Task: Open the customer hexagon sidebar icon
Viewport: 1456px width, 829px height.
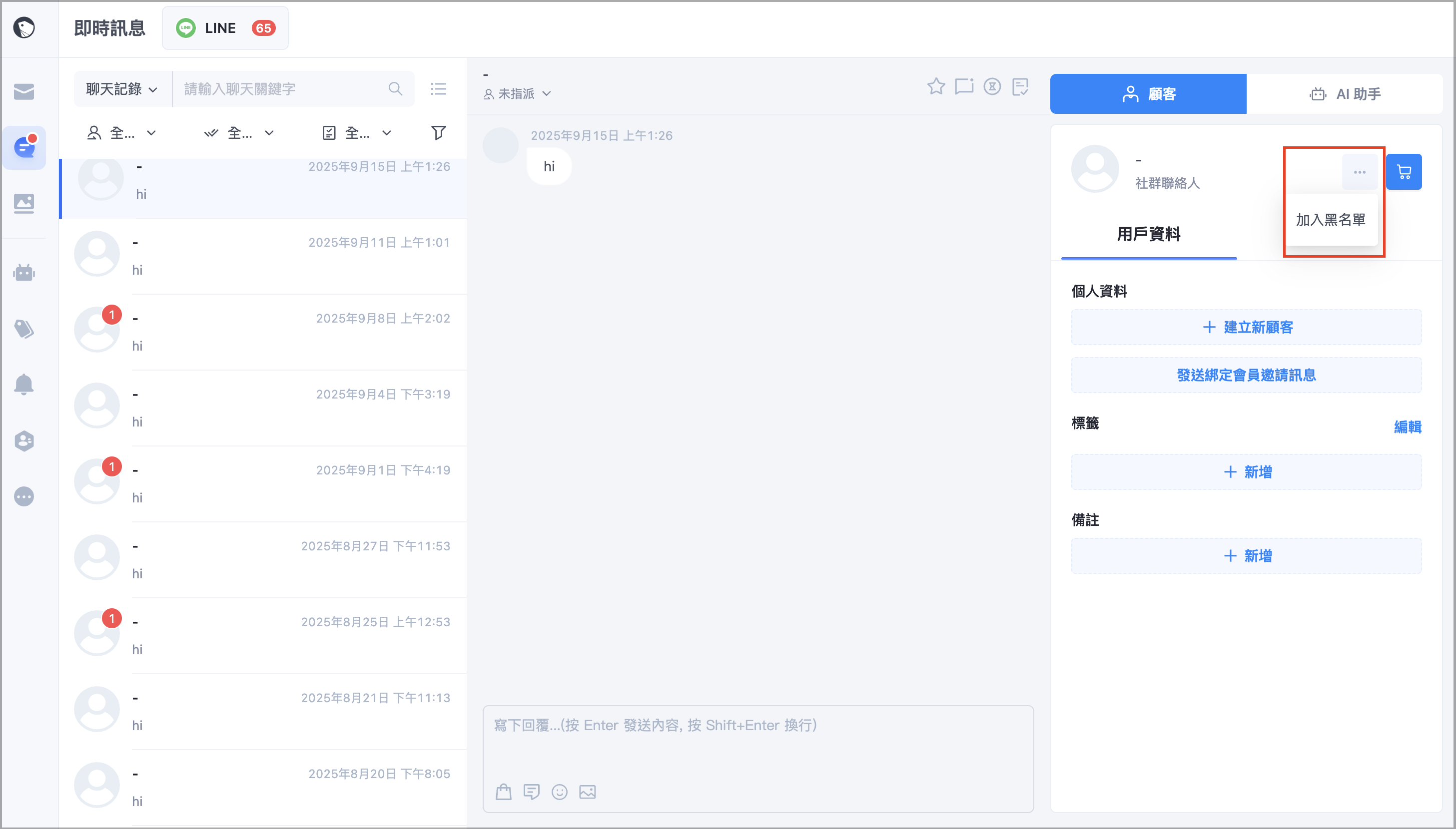Action: click(24, 440)
